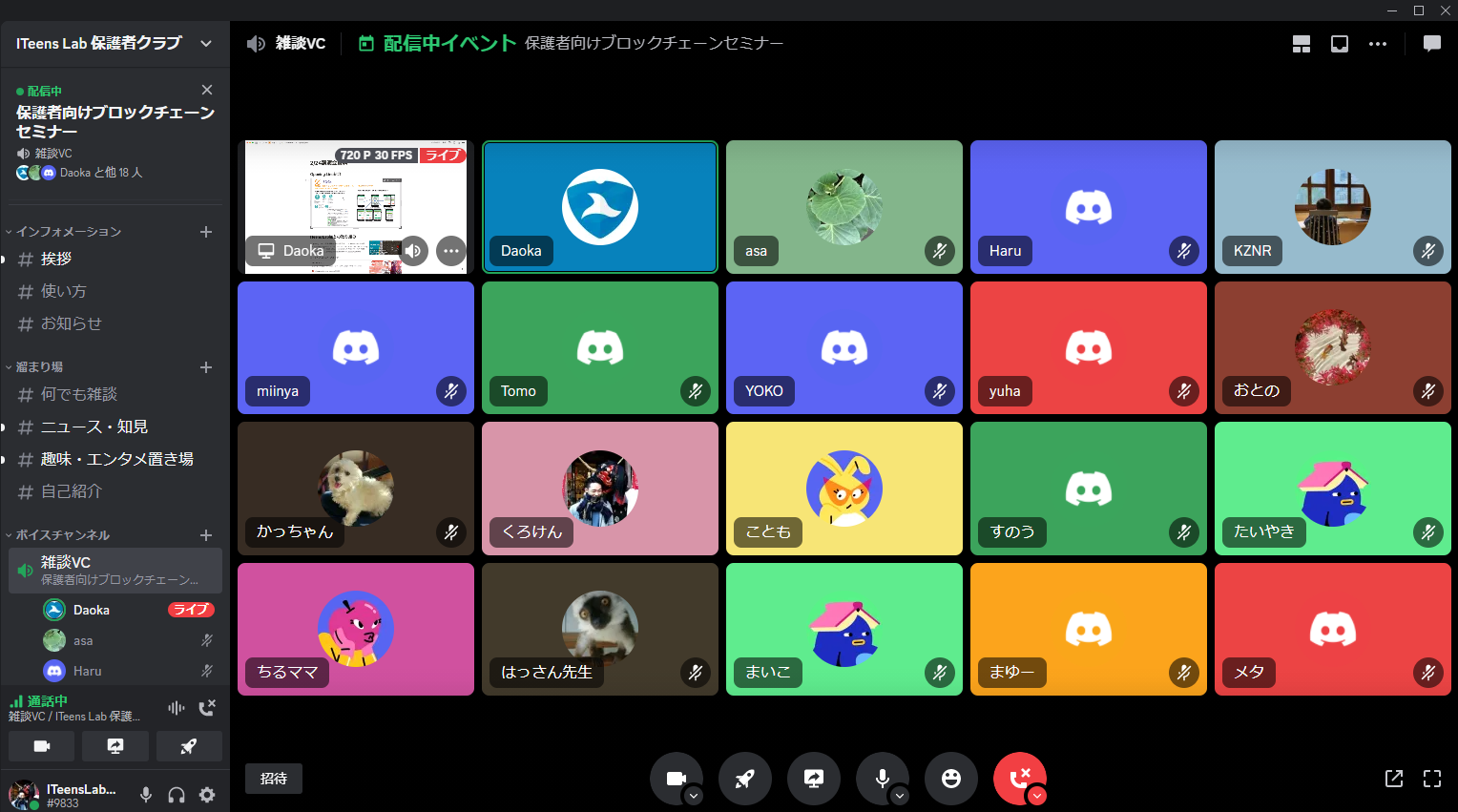Select the ことも participant tile
Screen dimensions: 1458x812
(844, 489)
